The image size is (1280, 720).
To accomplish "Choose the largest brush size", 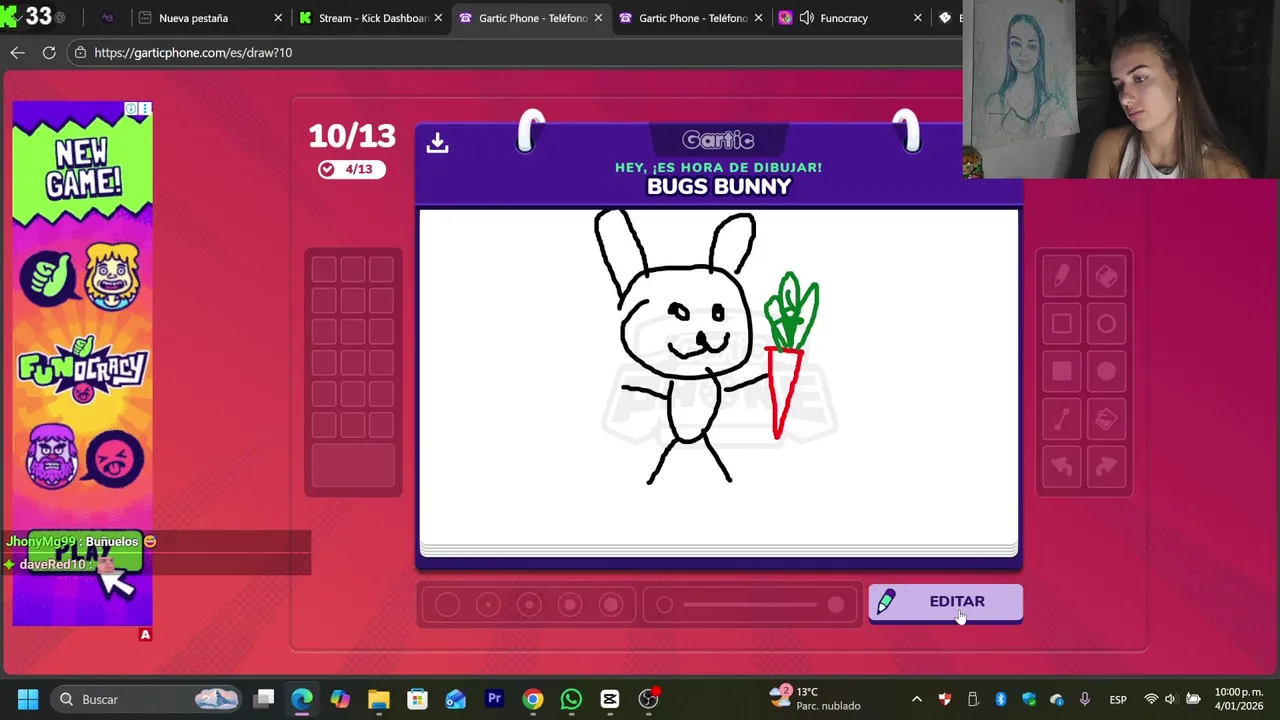I will click(611, 605).
